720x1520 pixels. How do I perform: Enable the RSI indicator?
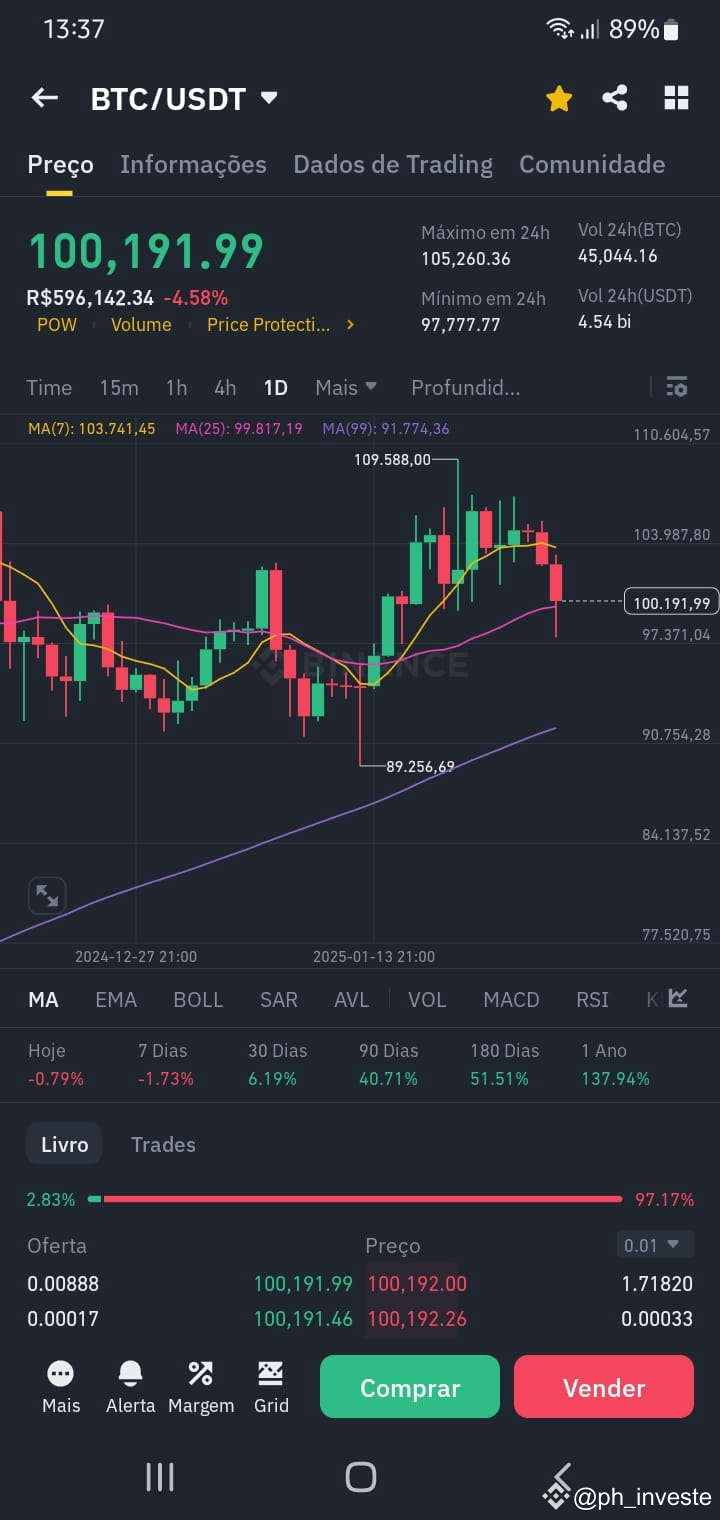point(592,999)
